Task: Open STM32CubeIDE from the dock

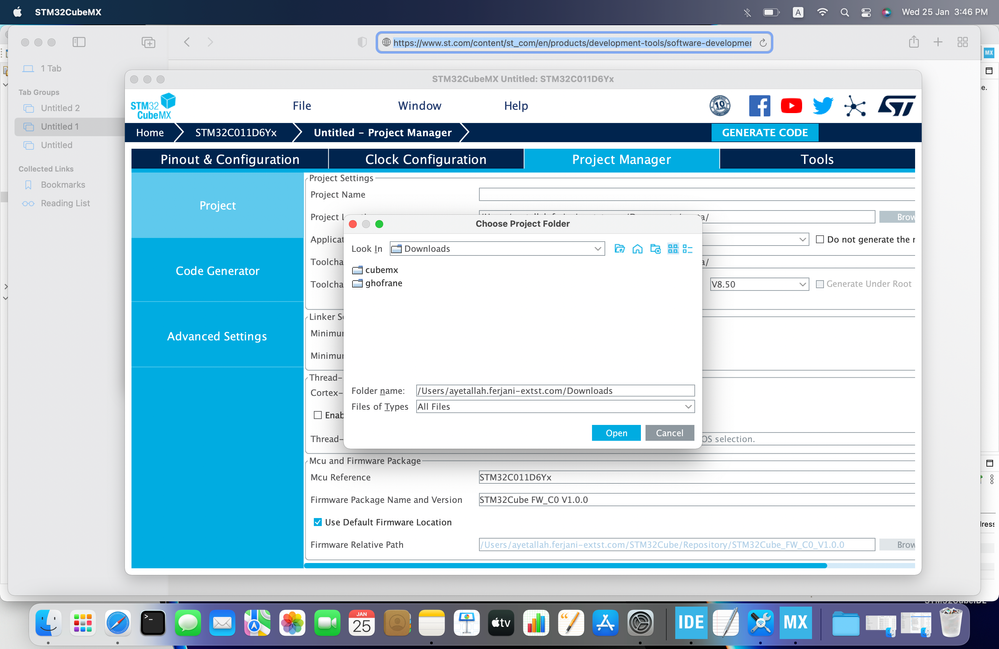Action: tap(690, 622)
